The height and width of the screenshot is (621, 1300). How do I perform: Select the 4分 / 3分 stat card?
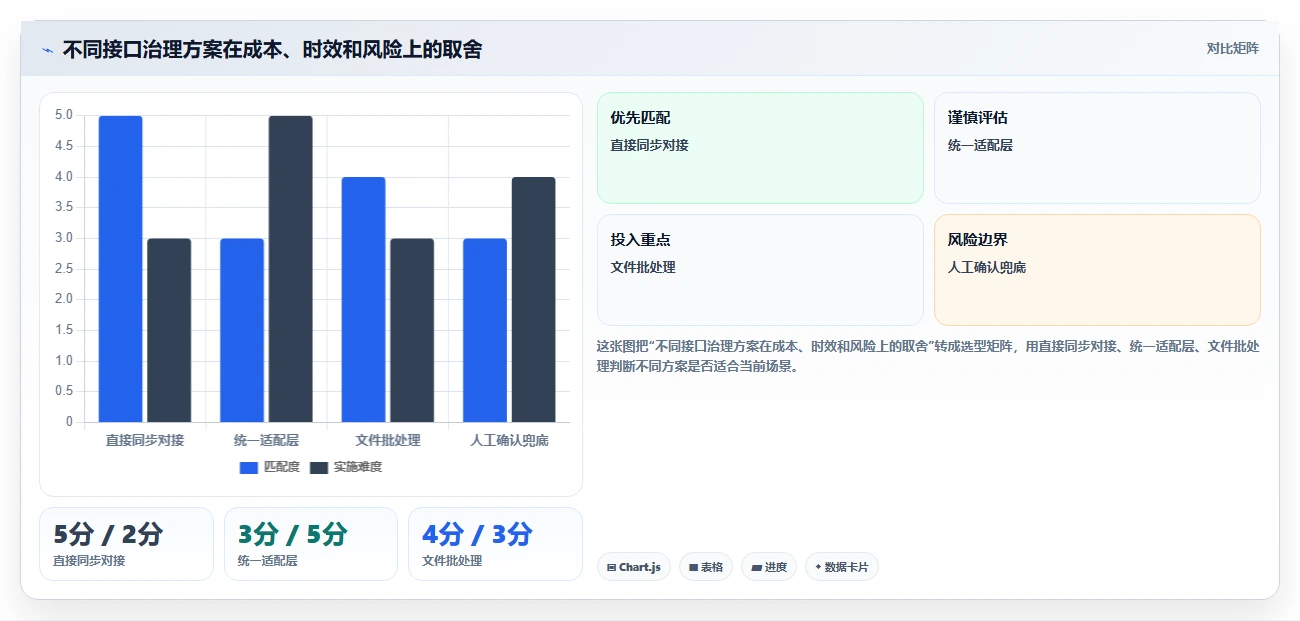[495, 544]
